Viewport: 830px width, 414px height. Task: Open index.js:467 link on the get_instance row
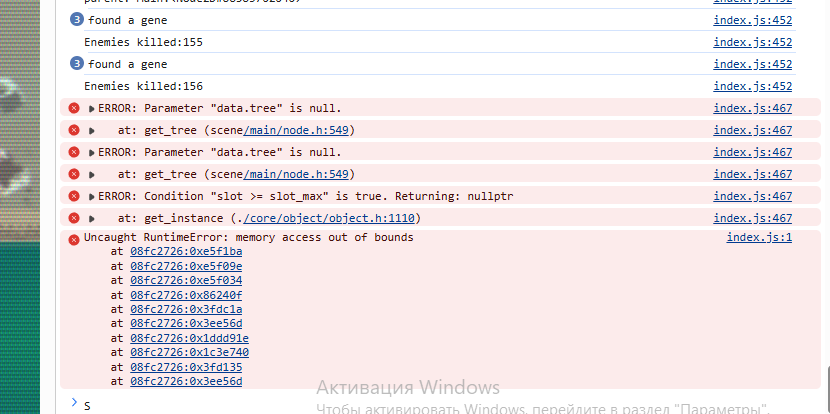click(x=752, y=218)
